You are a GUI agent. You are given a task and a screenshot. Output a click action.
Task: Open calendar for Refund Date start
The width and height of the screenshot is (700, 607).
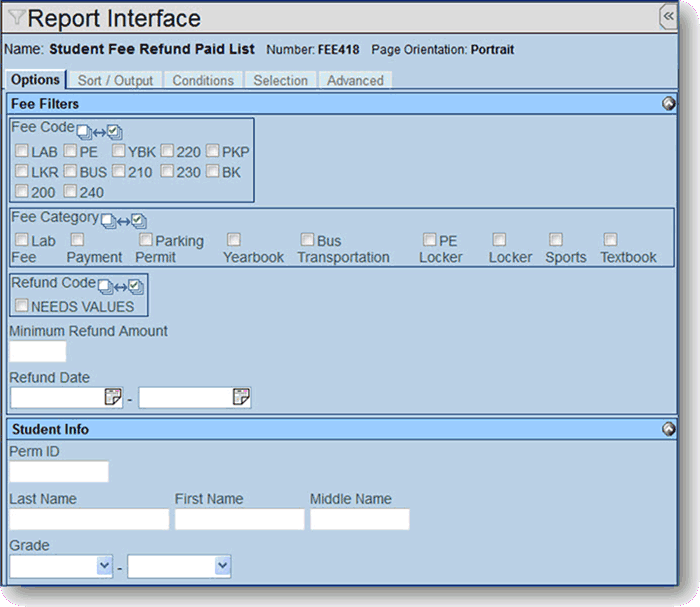113,397
